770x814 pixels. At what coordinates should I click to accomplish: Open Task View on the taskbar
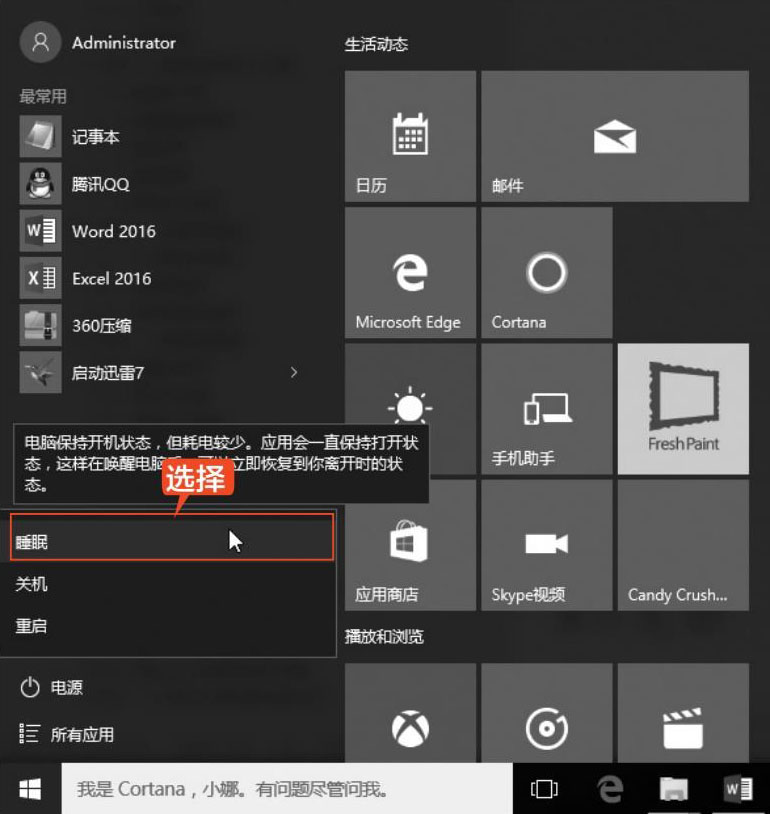544,789
